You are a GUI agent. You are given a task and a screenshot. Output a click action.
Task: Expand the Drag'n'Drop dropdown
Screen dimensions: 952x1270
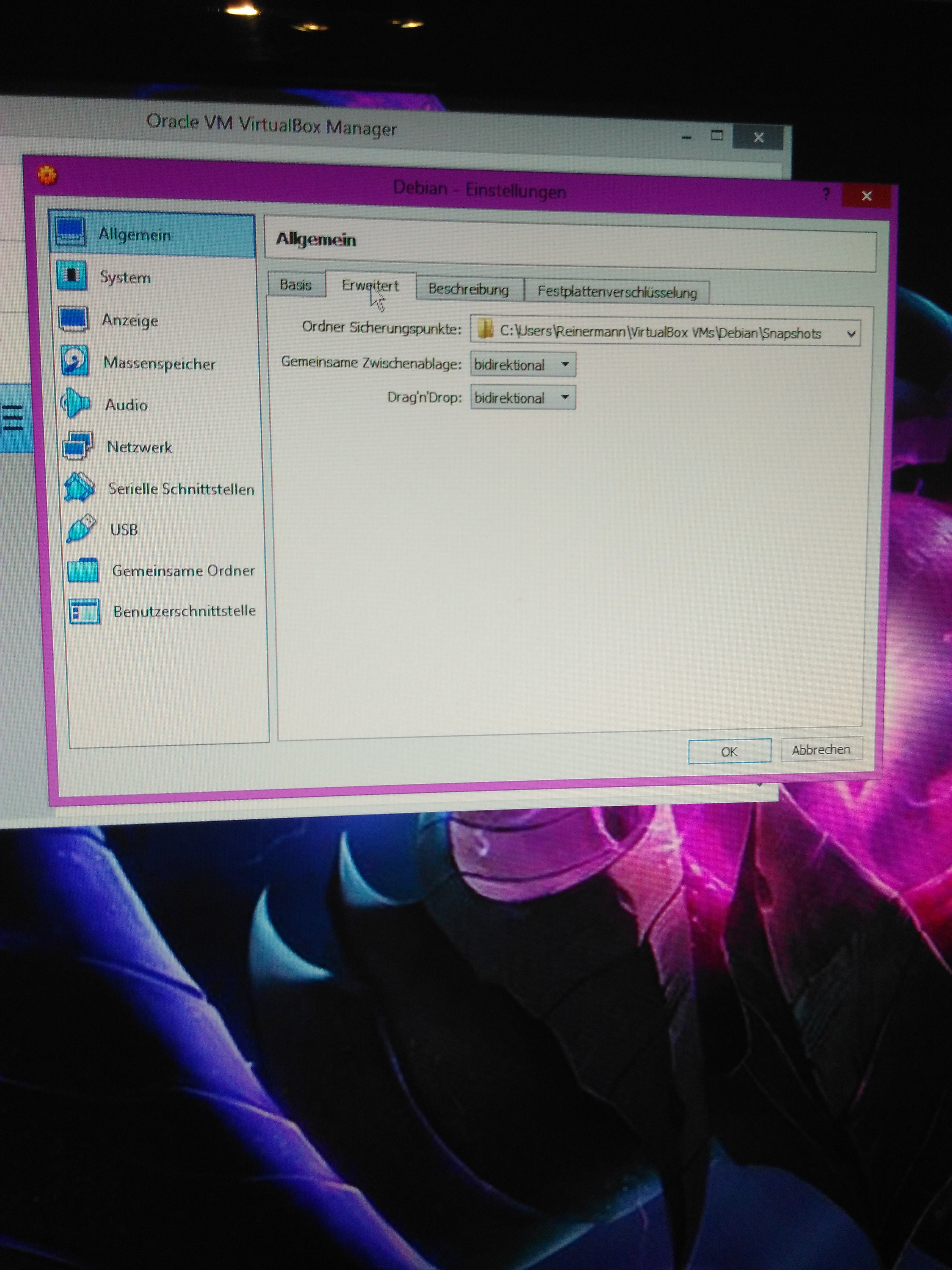[523, 398]
